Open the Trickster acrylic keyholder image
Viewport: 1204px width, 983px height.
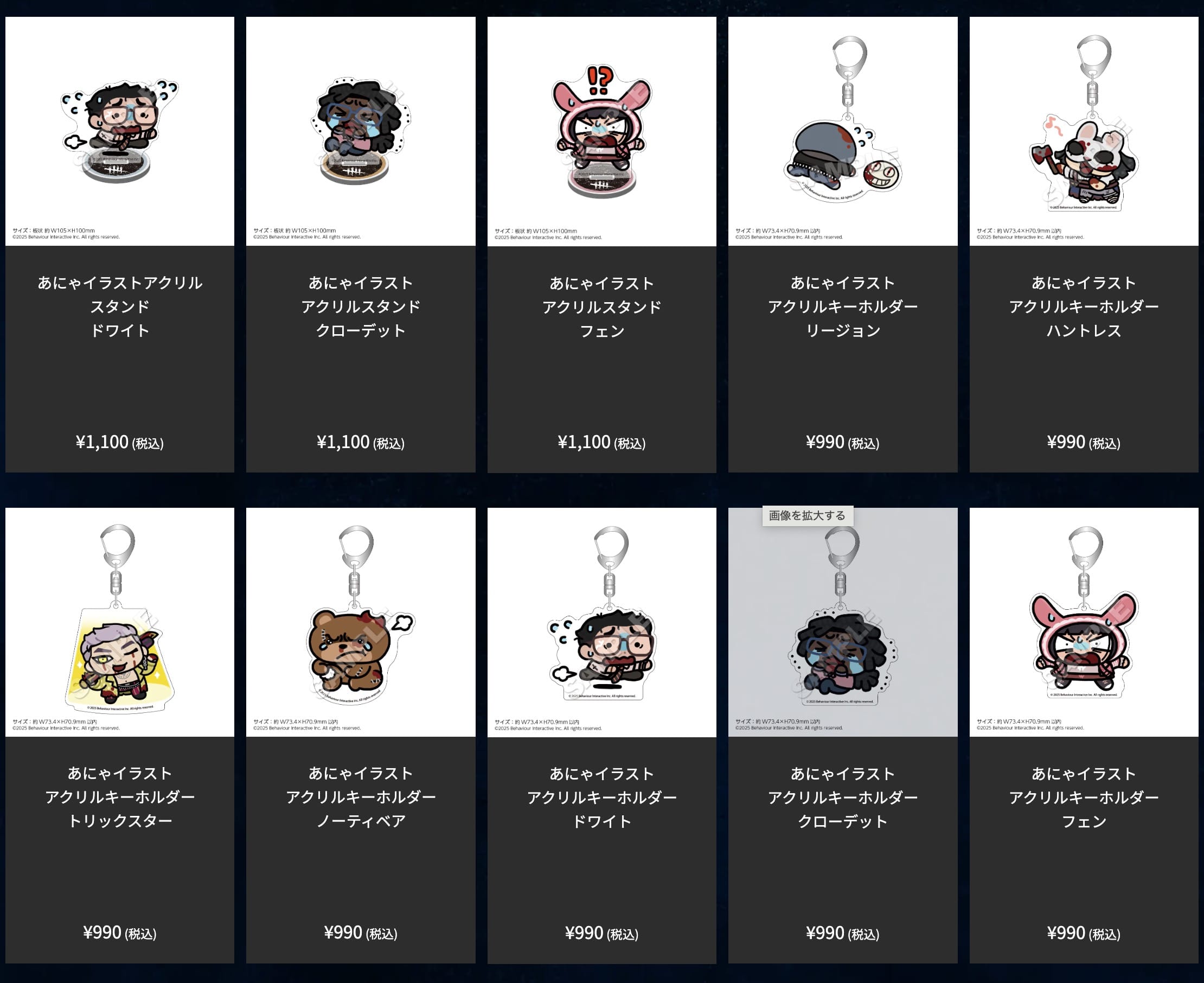(x=119, y=622)
